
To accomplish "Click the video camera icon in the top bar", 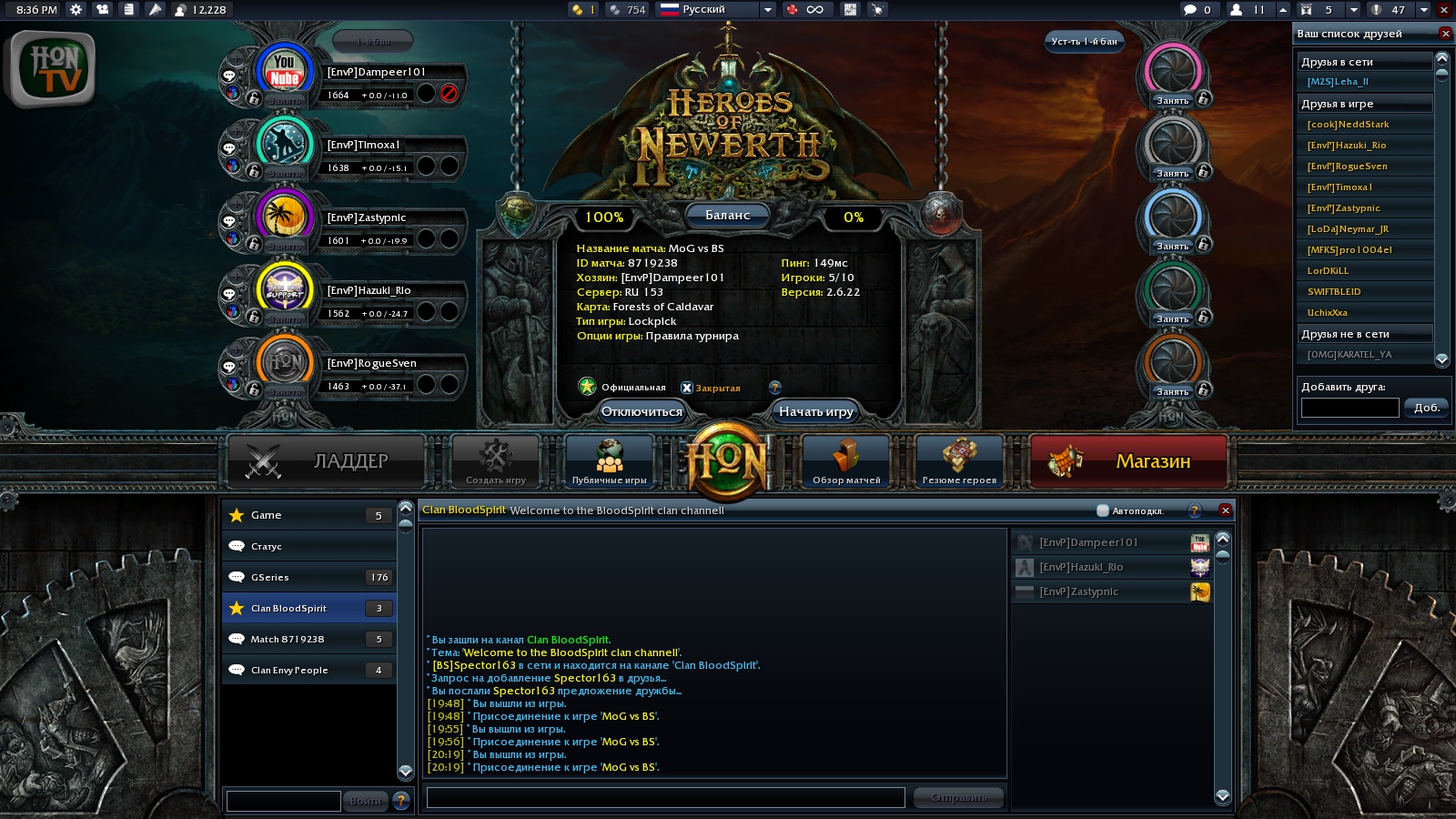I will [x=103, y=9].
